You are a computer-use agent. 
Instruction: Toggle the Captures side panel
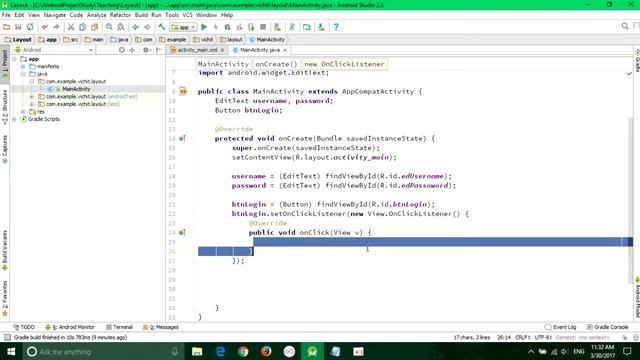point(5,149)
